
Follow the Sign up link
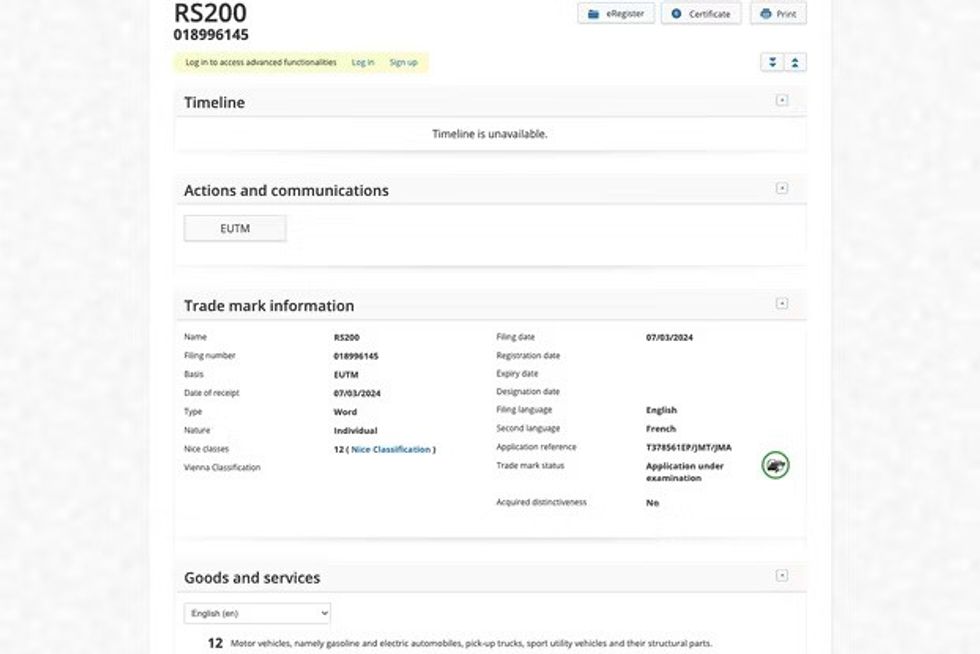coord(403,62)
